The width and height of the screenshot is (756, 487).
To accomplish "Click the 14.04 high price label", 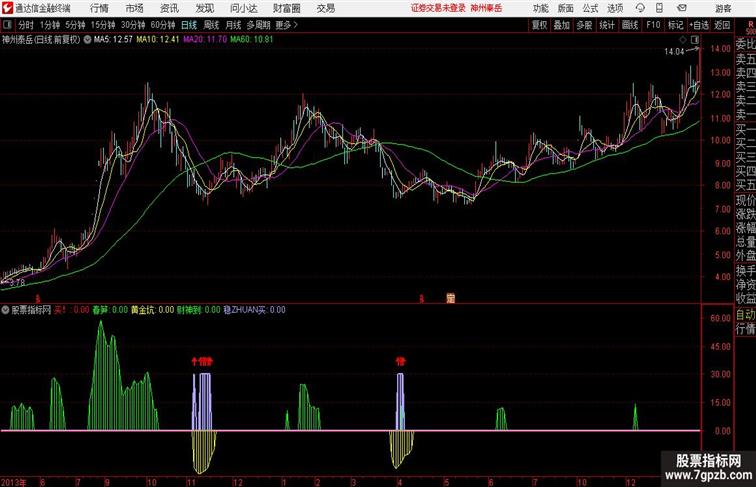I will pos(674,52).
